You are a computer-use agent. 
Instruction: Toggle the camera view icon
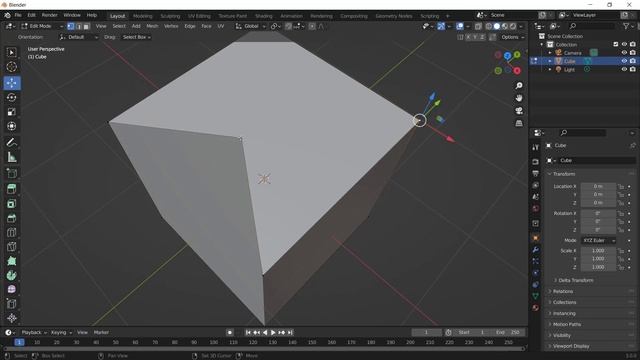[x=519, y=111]
